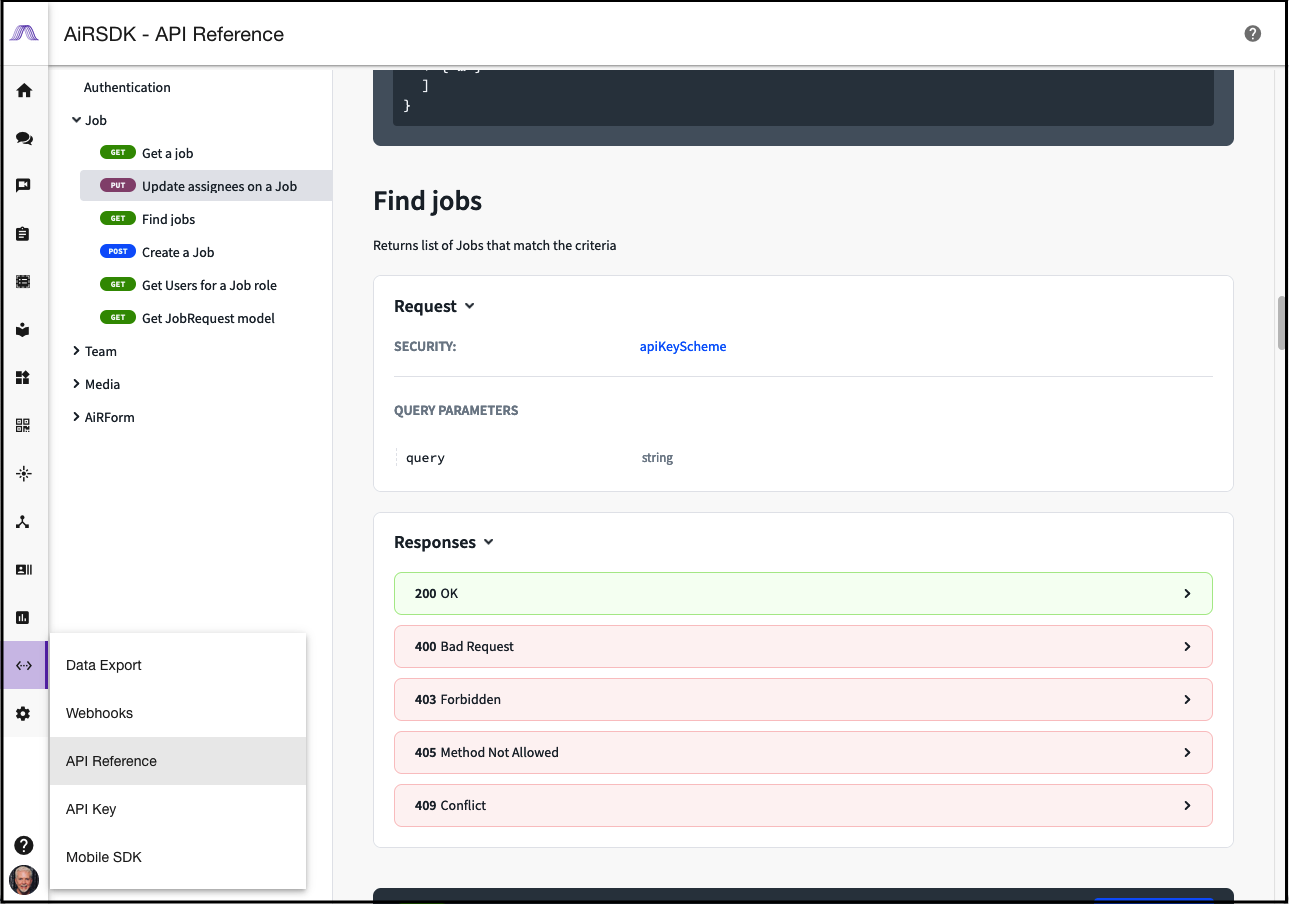Select Webhooks from the popup menu
Image resolution: width=1289 pixels, height=904 pixels.
(178, 713)
